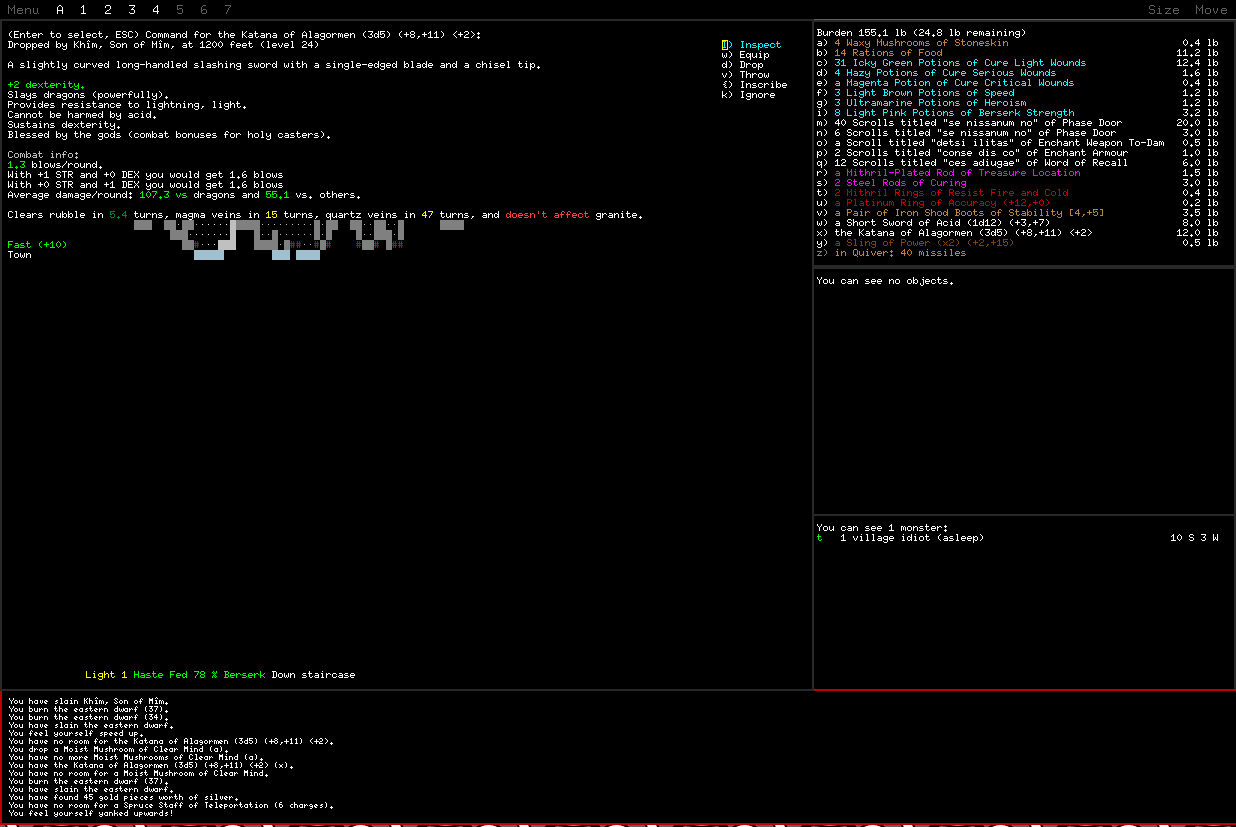Click 'Slays dragons (powerfully)' line

click(x=88, y=95)
